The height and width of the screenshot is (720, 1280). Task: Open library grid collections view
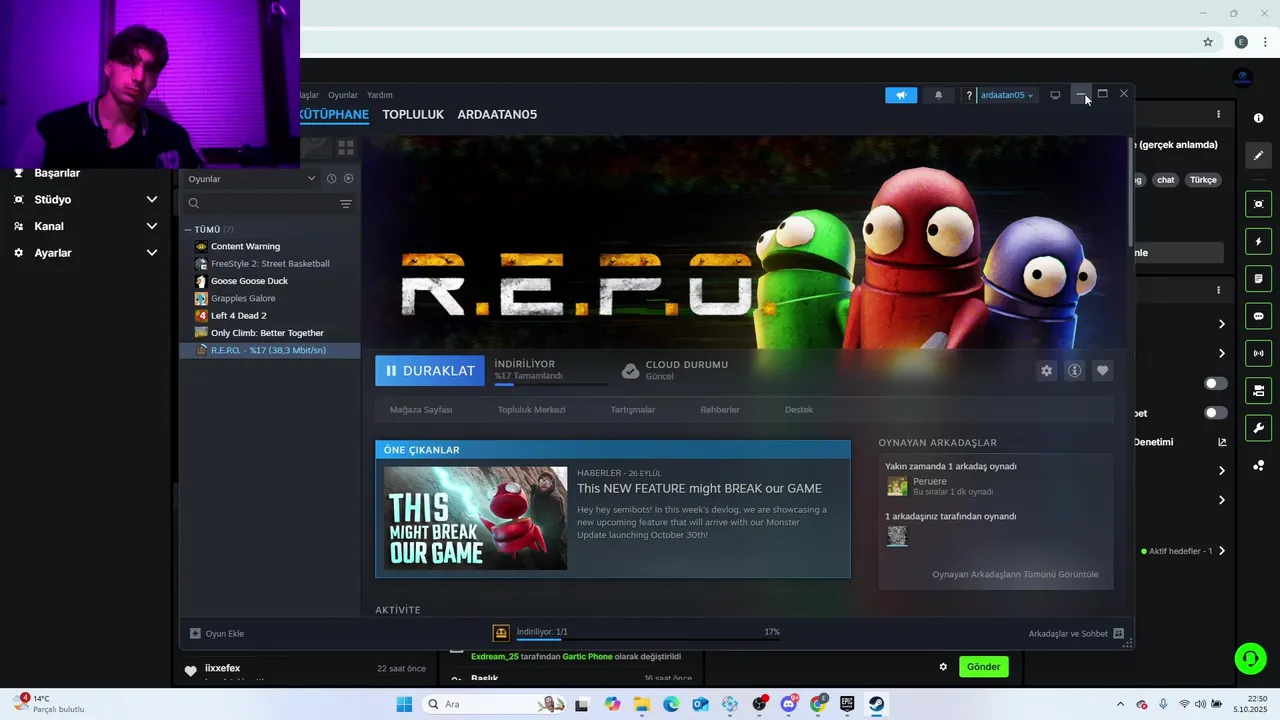(346, 148)
